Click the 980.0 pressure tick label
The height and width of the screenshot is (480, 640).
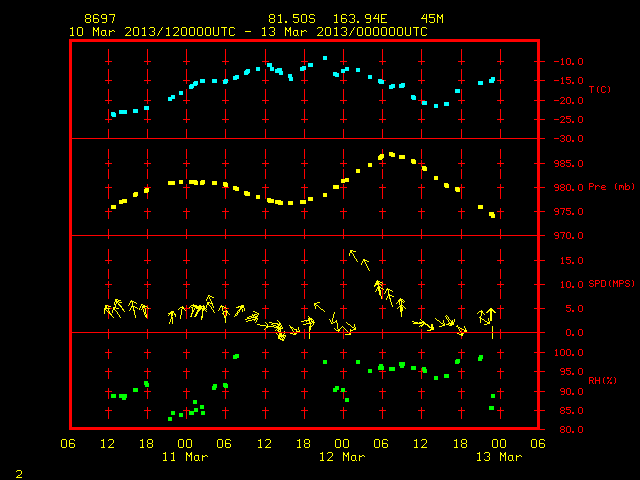coord(568,188)
